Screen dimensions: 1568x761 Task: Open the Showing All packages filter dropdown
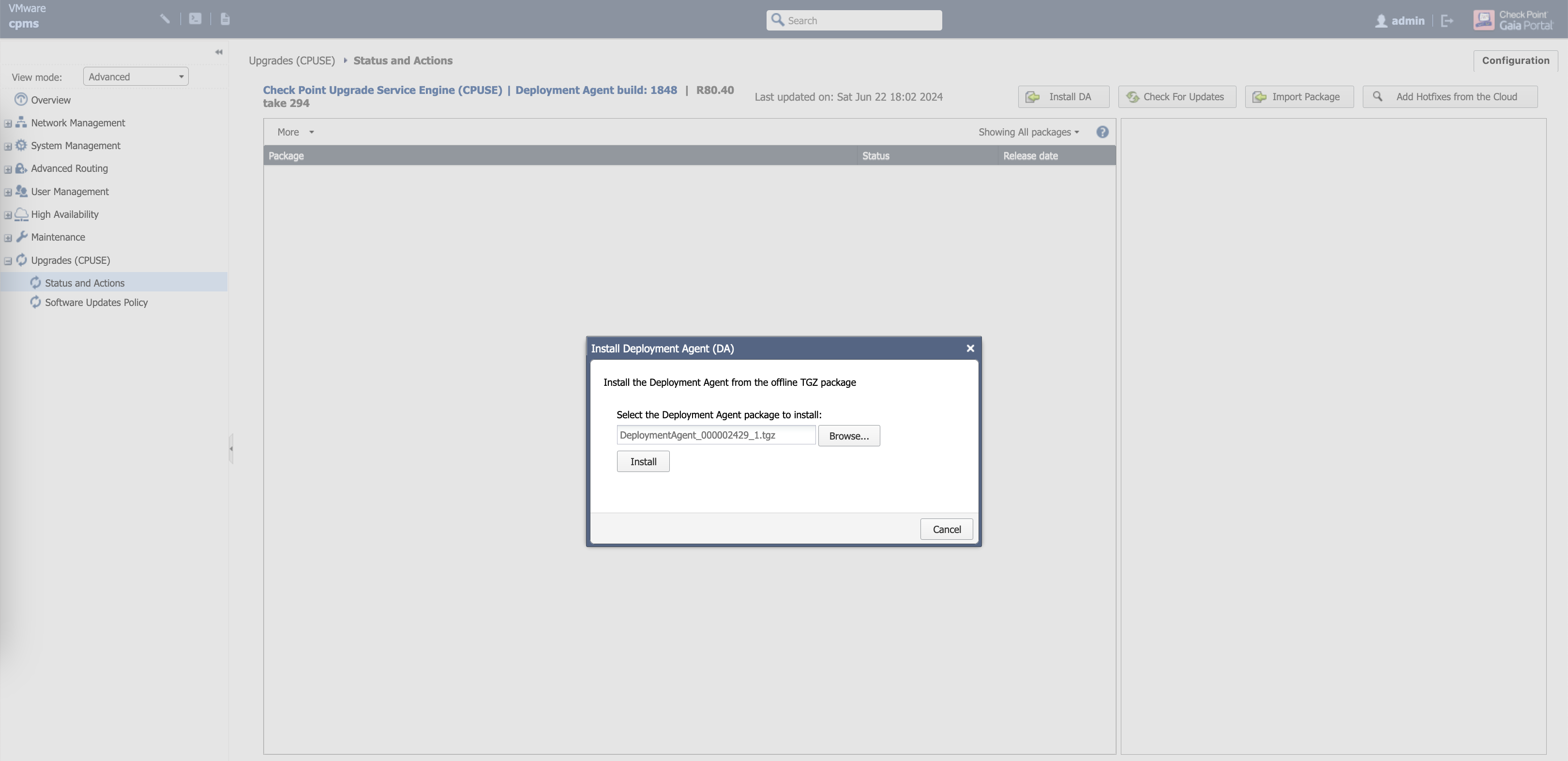click(1028, 132)
